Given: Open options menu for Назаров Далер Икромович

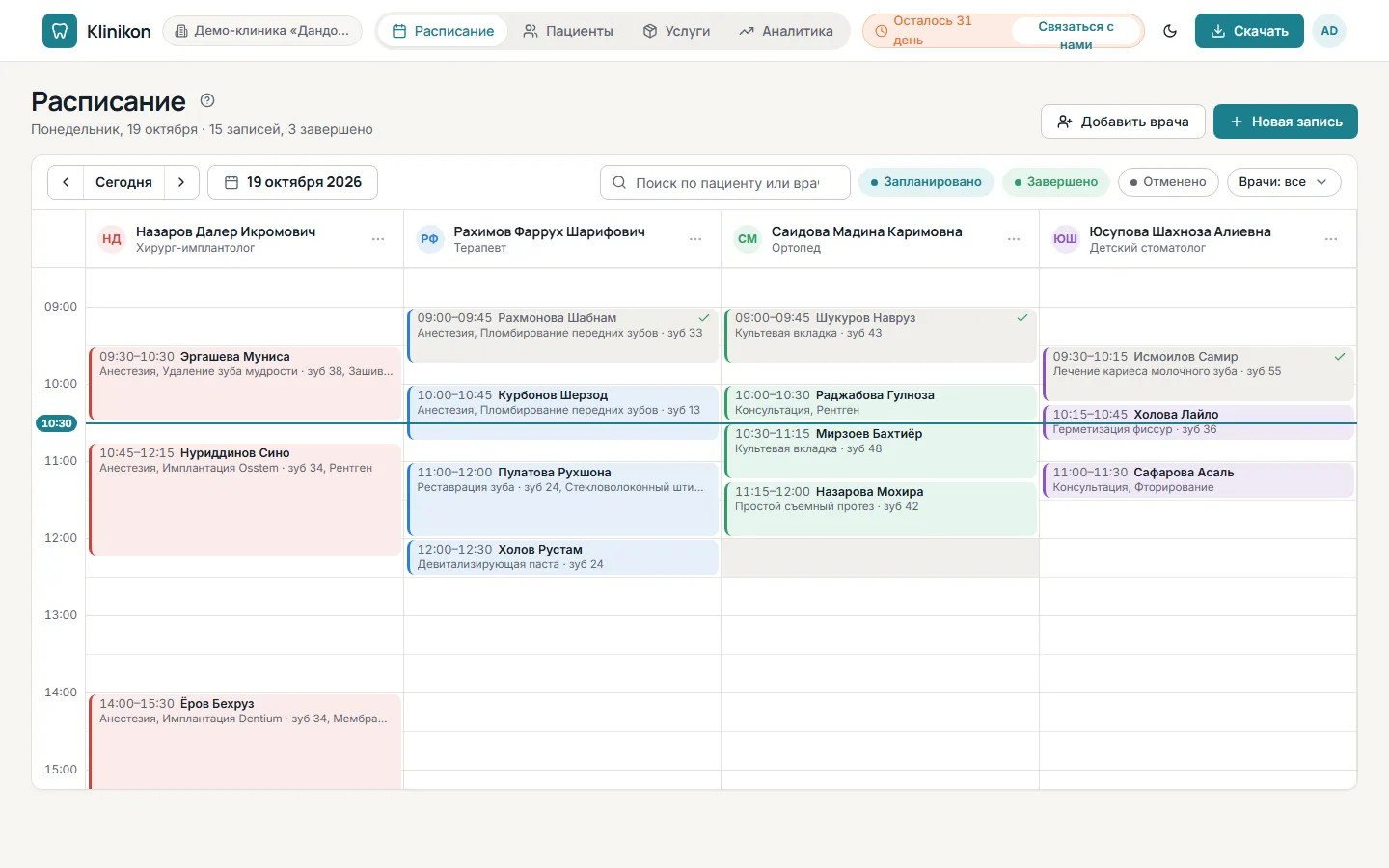Looking at the screenshot, I should 378,239.
